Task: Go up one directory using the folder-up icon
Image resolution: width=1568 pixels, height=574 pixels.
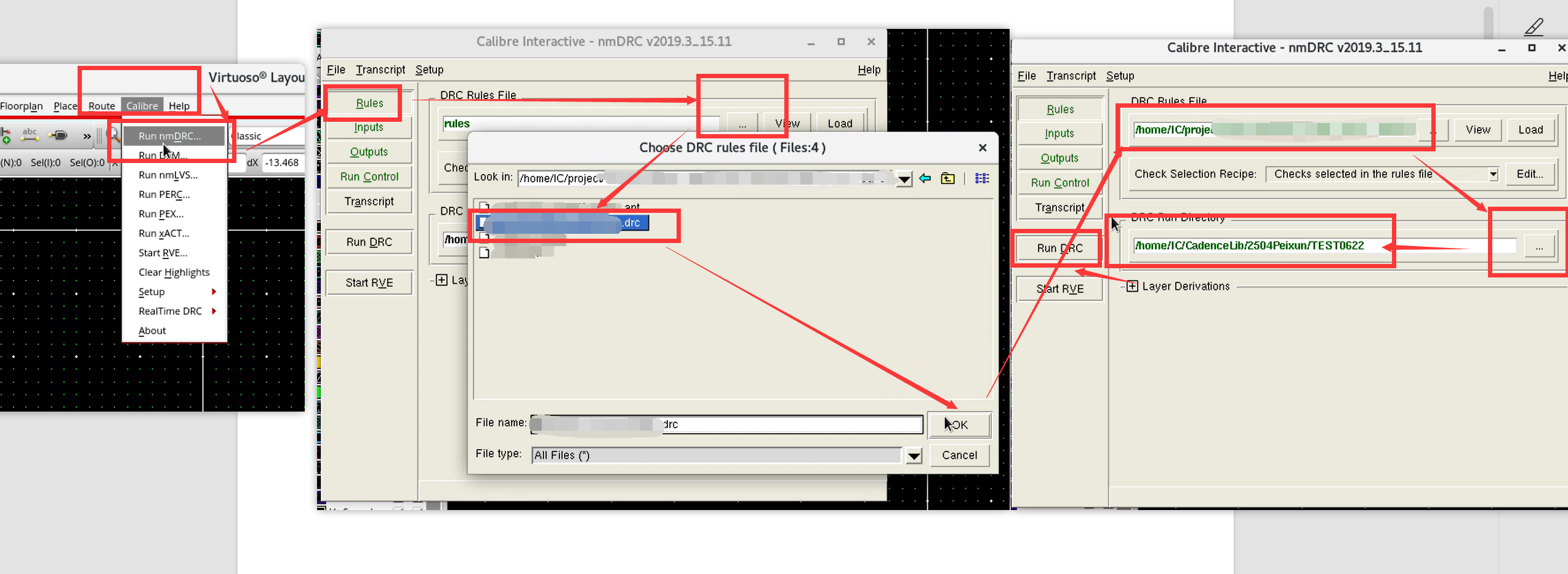Action: [x=948, y=178]
